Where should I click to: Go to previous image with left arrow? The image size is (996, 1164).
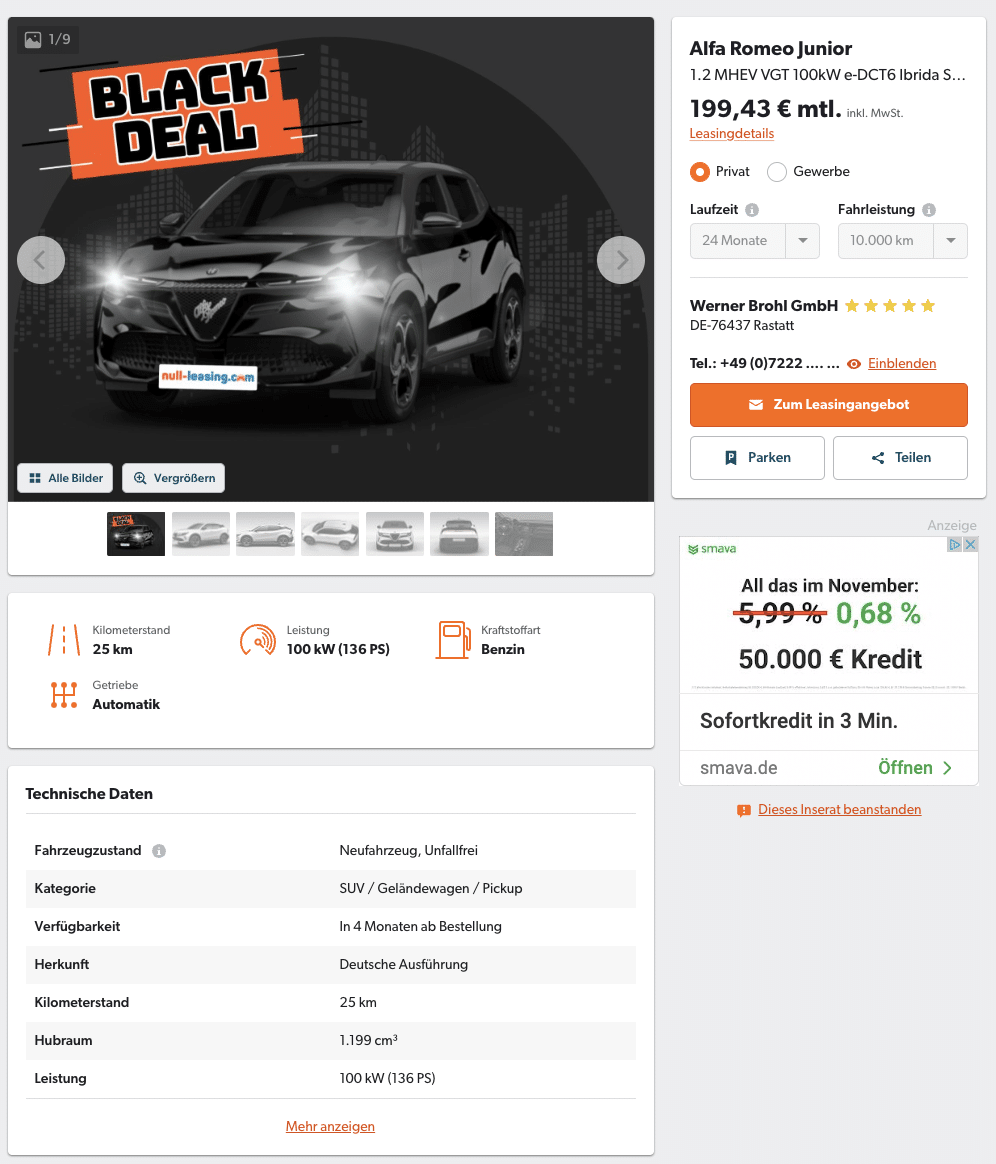(x=41, y=260)
